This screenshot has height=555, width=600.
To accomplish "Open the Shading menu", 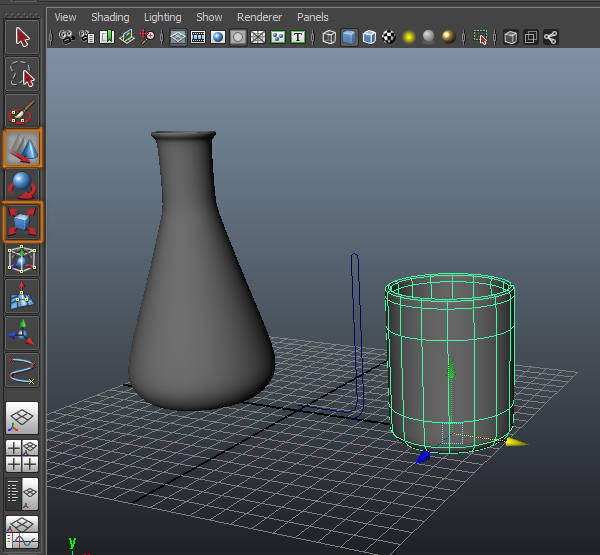I will coord(110,17).
